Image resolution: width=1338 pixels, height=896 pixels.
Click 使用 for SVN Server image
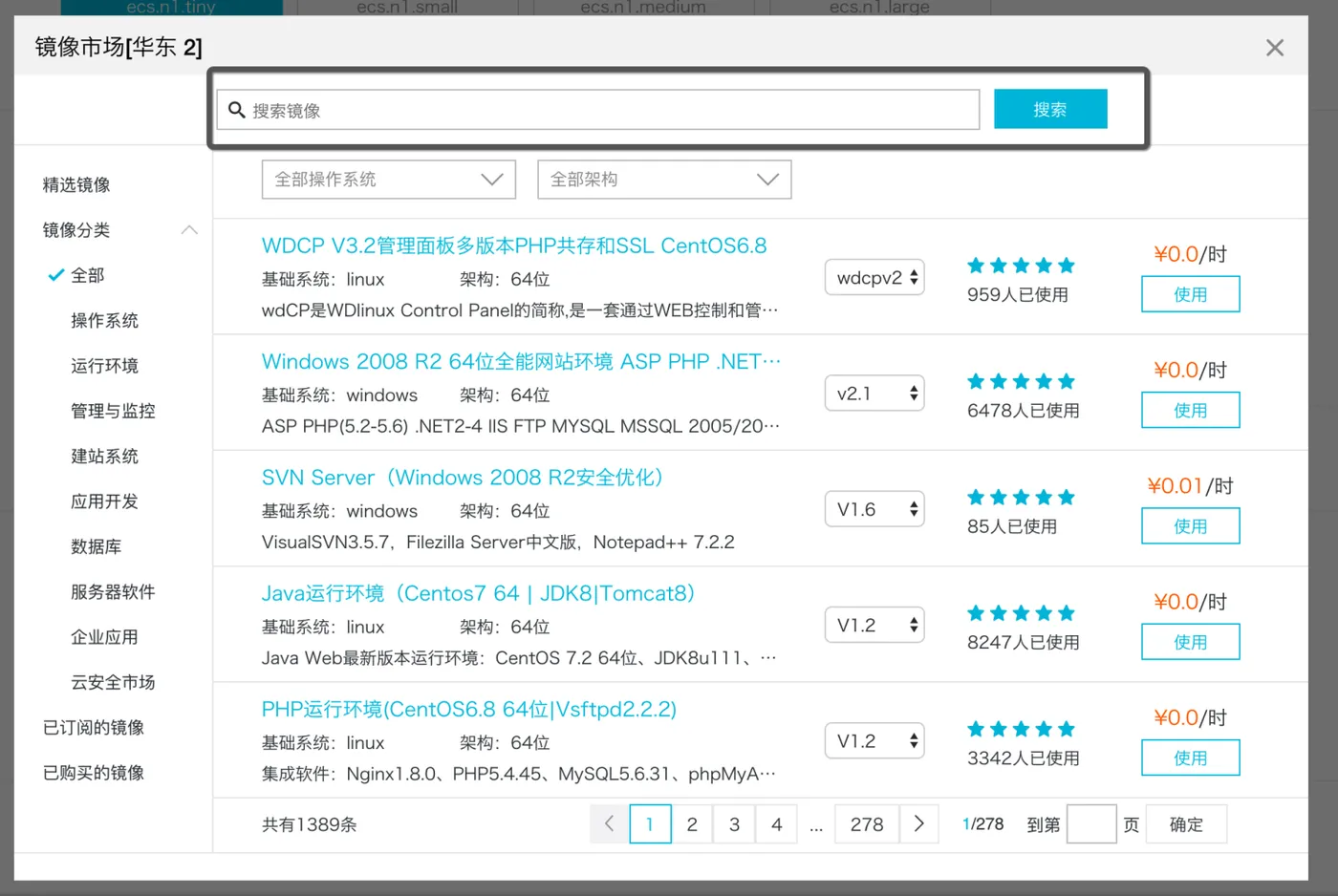tap(1190, 526)
